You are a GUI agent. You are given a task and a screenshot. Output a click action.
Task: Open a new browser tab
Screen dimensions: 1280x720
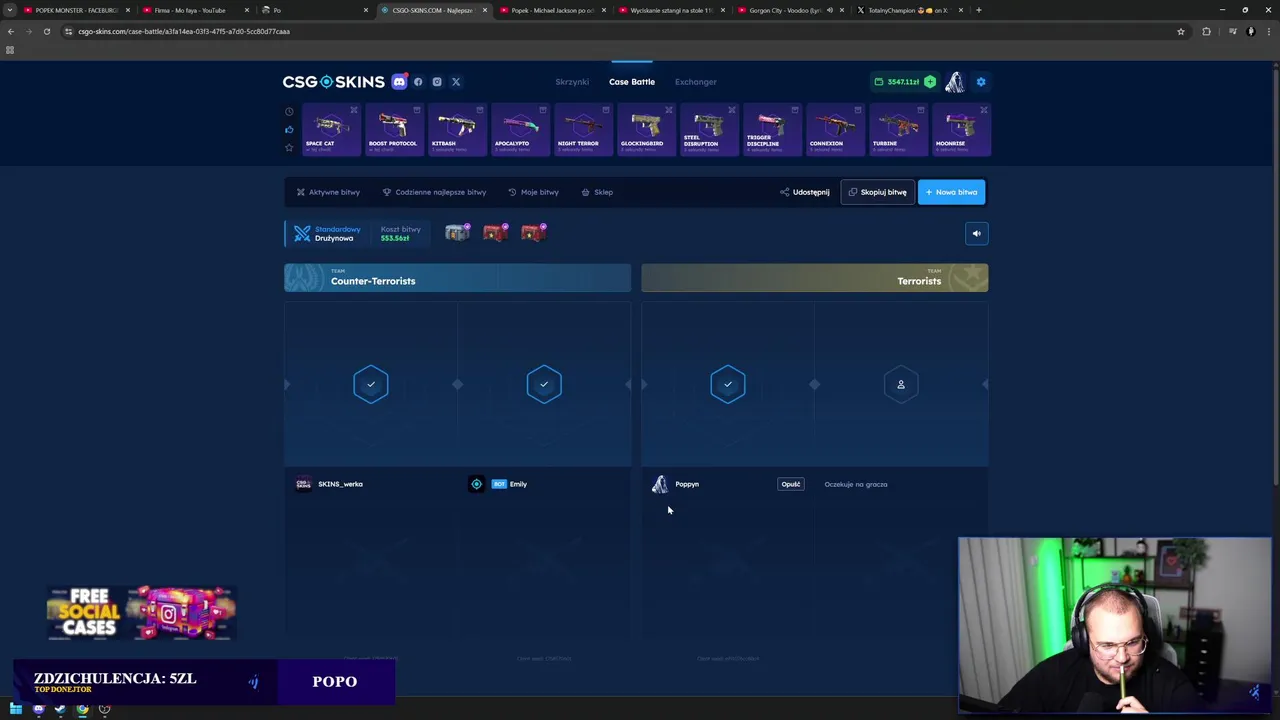pyautogui.click(x=979, y=10)
